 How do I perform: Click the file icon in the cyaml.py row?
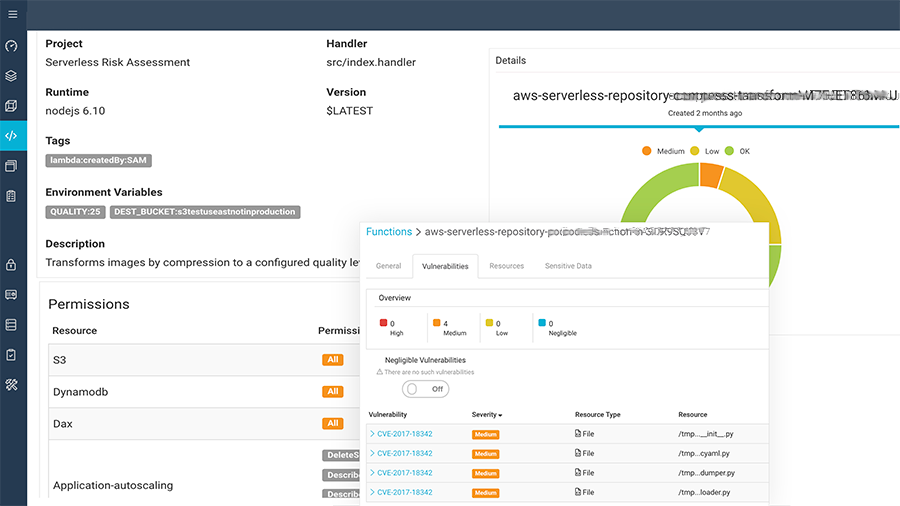click(x=578, y=453)
